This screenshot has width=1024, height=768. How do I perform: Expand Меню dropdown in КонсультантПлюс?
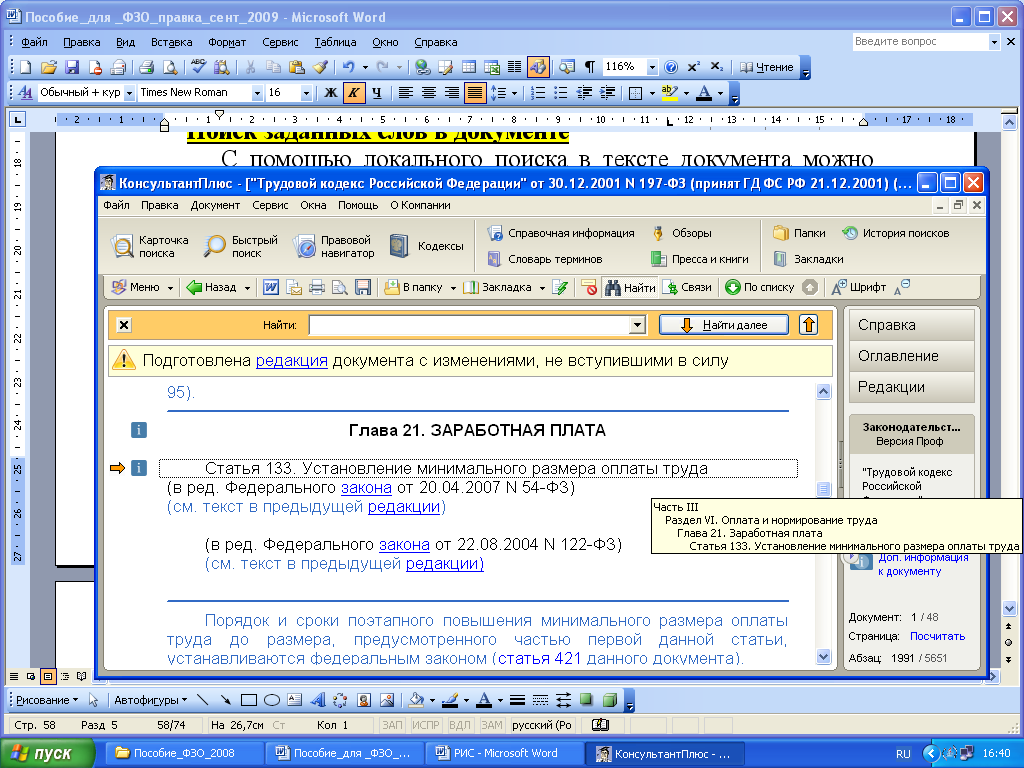pos(170,288)
